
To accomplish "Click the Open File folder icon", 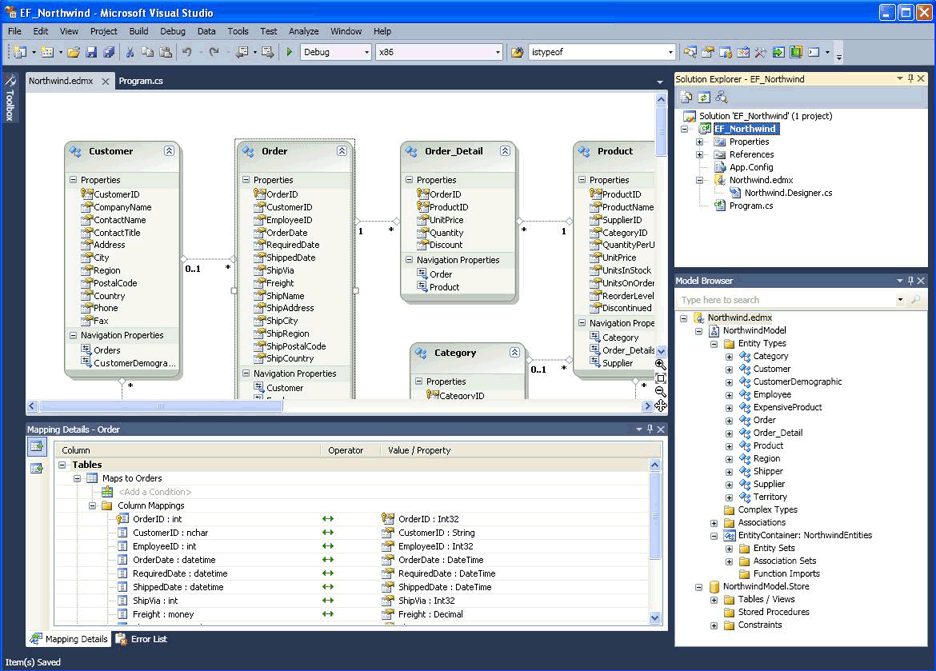I will (73, 53).
